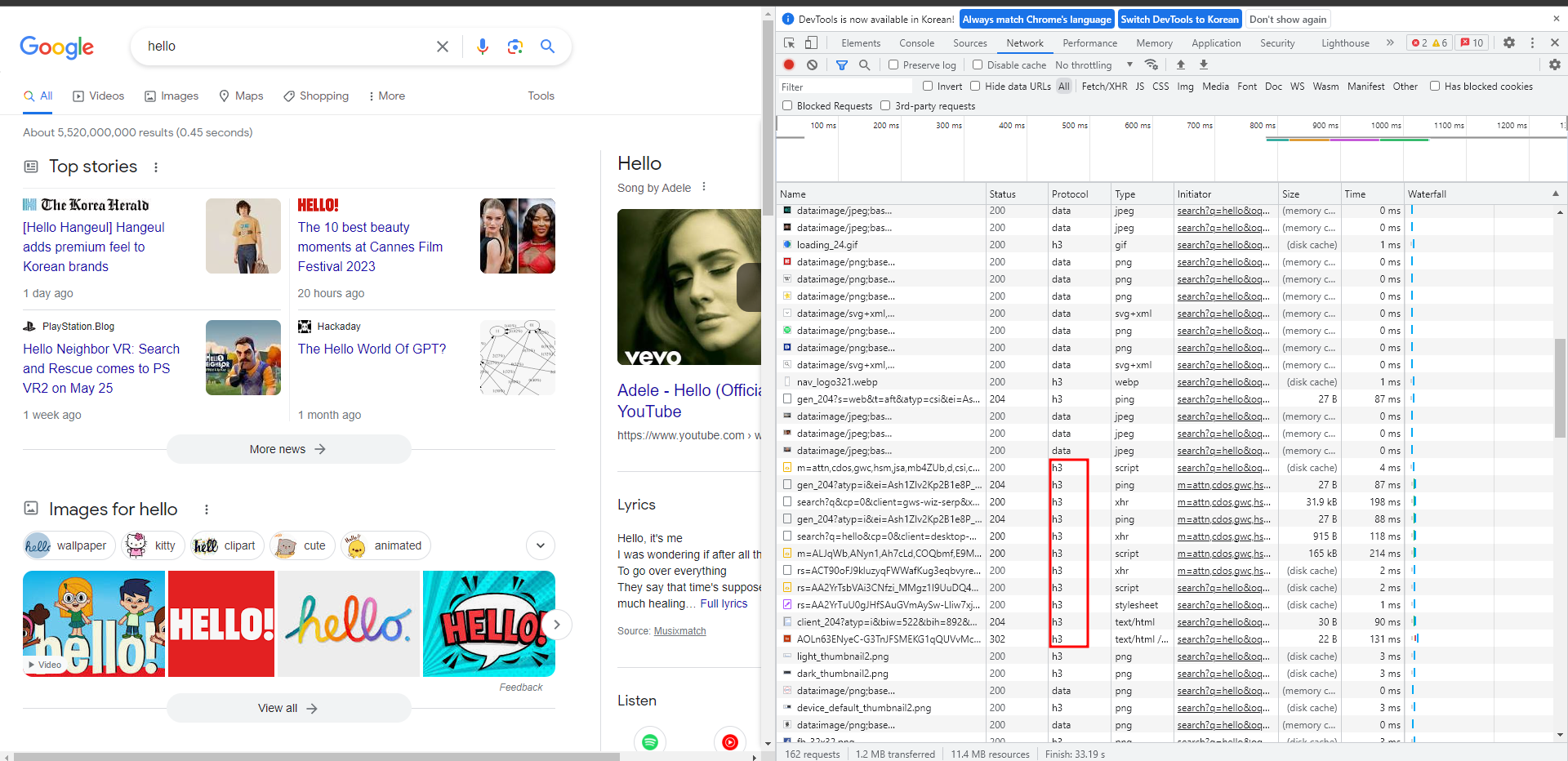Viewport: 1568px width, 761px height.
Task: Click the network Filter text field
Action: click(x=845, y=87)
